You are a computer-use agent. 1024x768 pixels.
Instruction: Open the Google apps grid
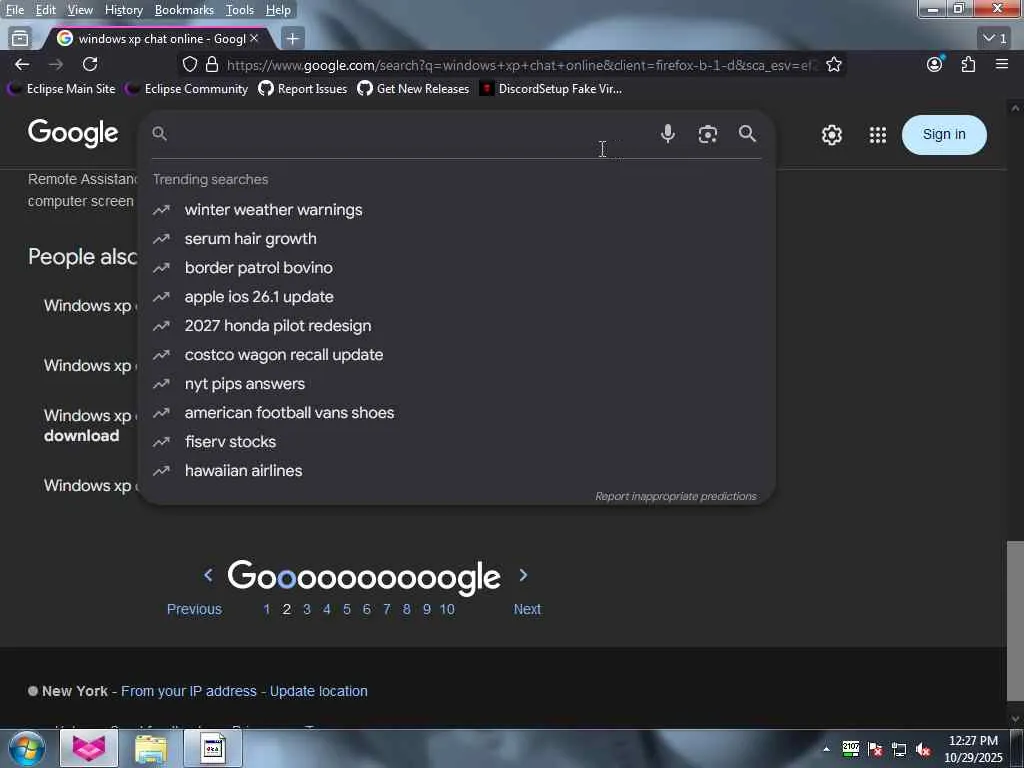pos(878,135)
